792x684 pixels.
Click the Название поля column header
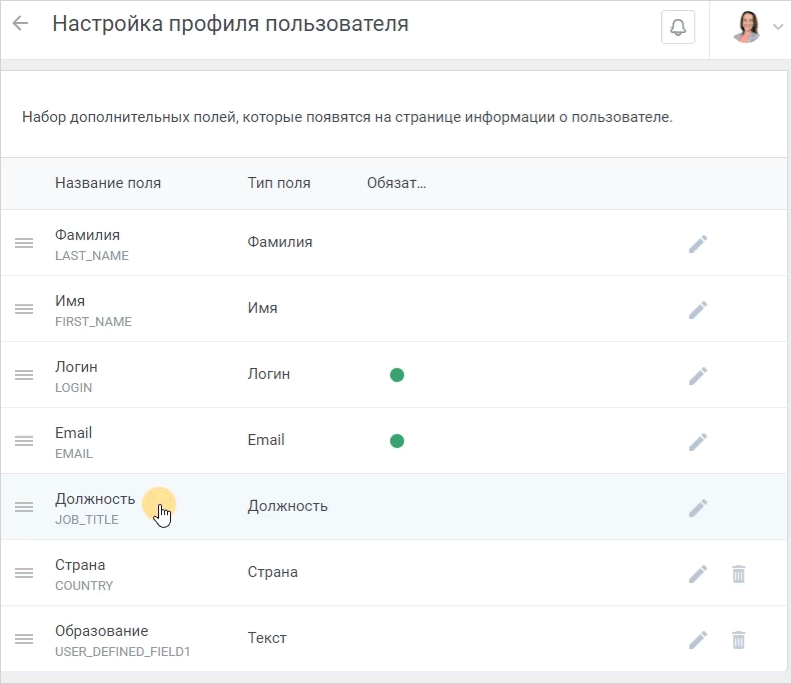click(x=108, y=183)
